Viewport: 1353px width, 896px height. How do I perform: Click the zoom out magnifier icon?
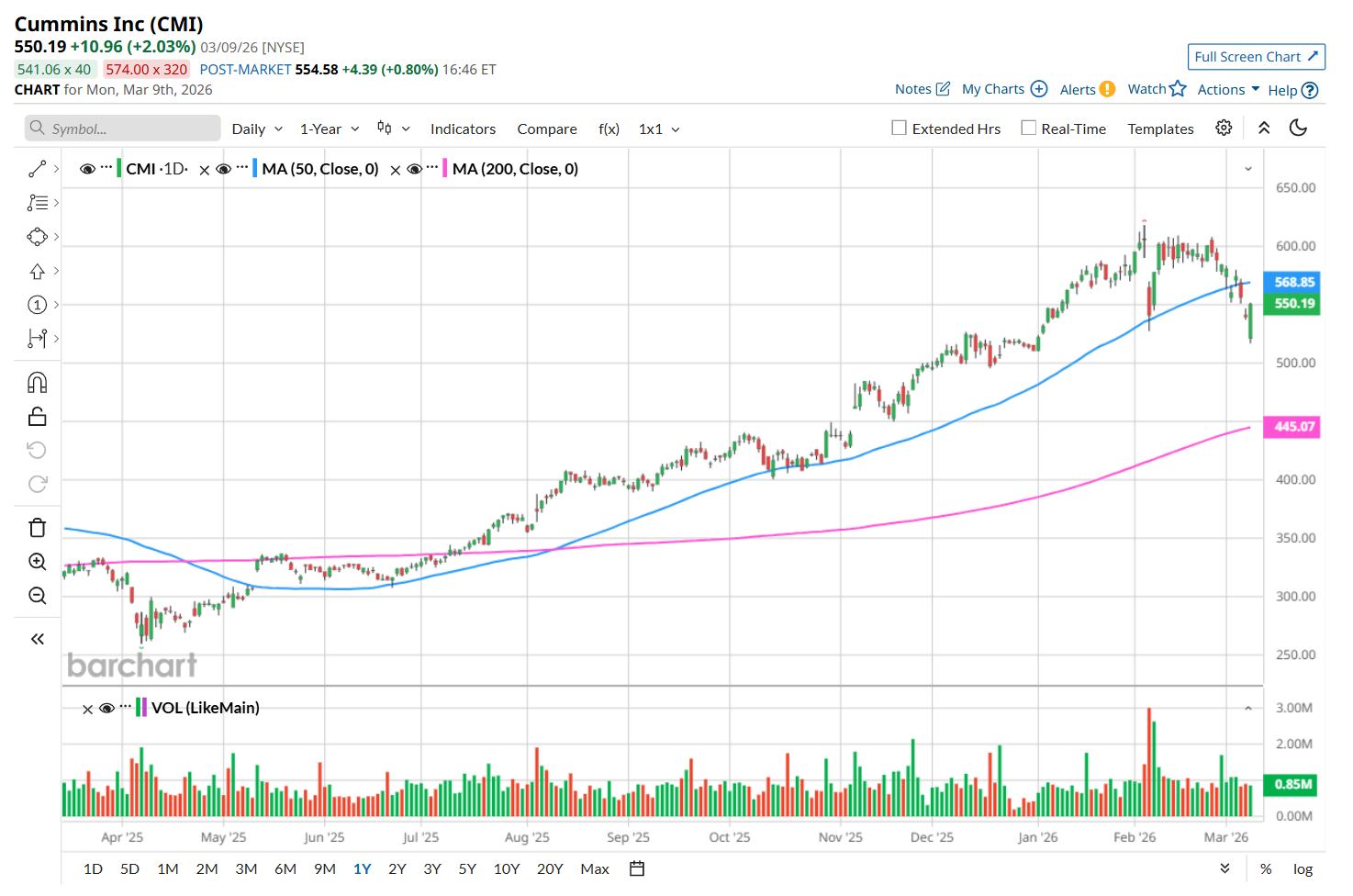pos(37,596)
